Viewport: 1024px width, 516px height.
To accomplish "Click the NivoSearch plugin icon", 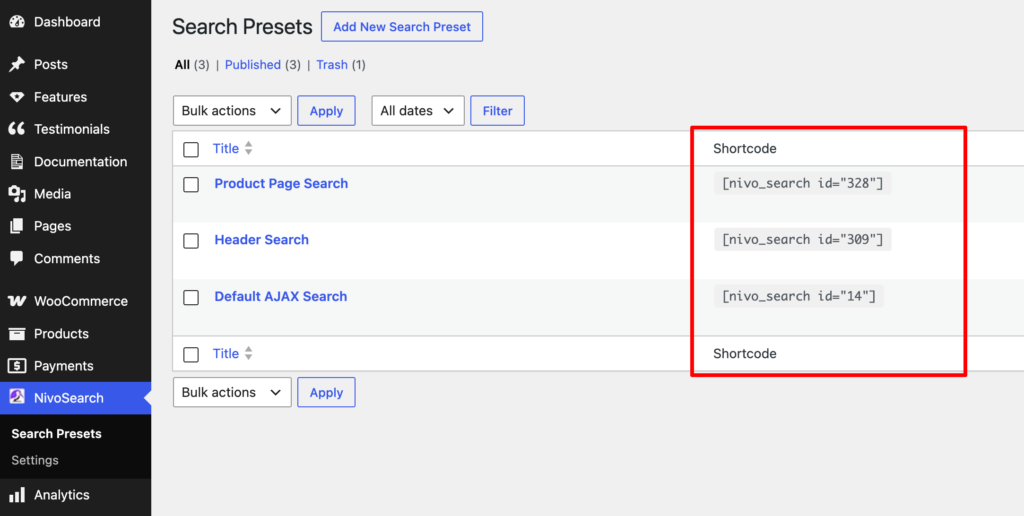I will [x=17, y=398].
